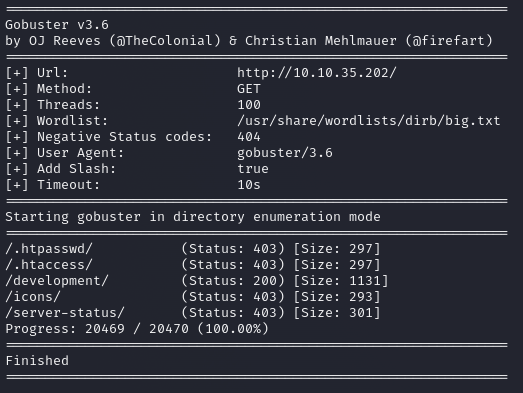Click the '/.htaccess/' result path

coord(49,265)
